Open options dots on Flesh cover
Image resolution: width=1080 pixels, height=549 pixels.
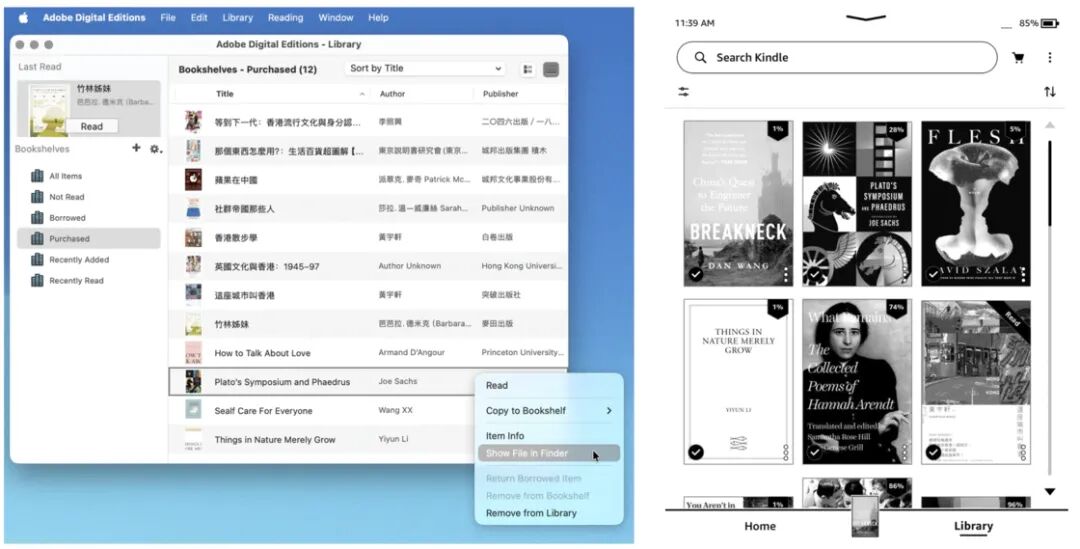coord(1024,274)
